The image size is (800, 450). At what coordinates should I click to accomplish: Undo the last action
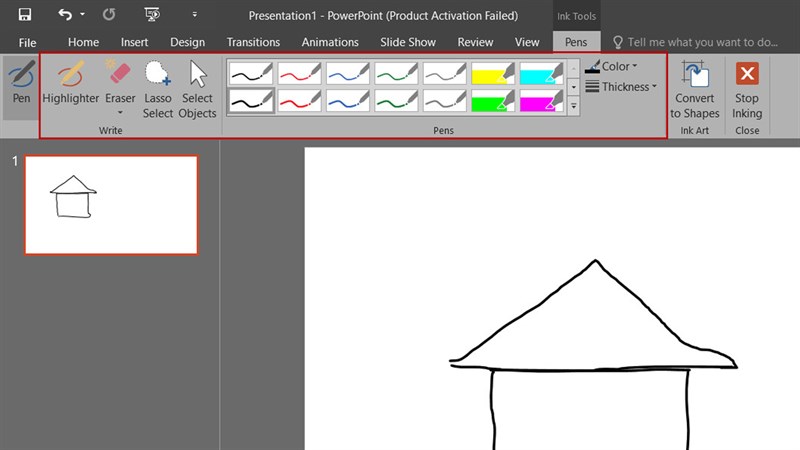[65, 14]
